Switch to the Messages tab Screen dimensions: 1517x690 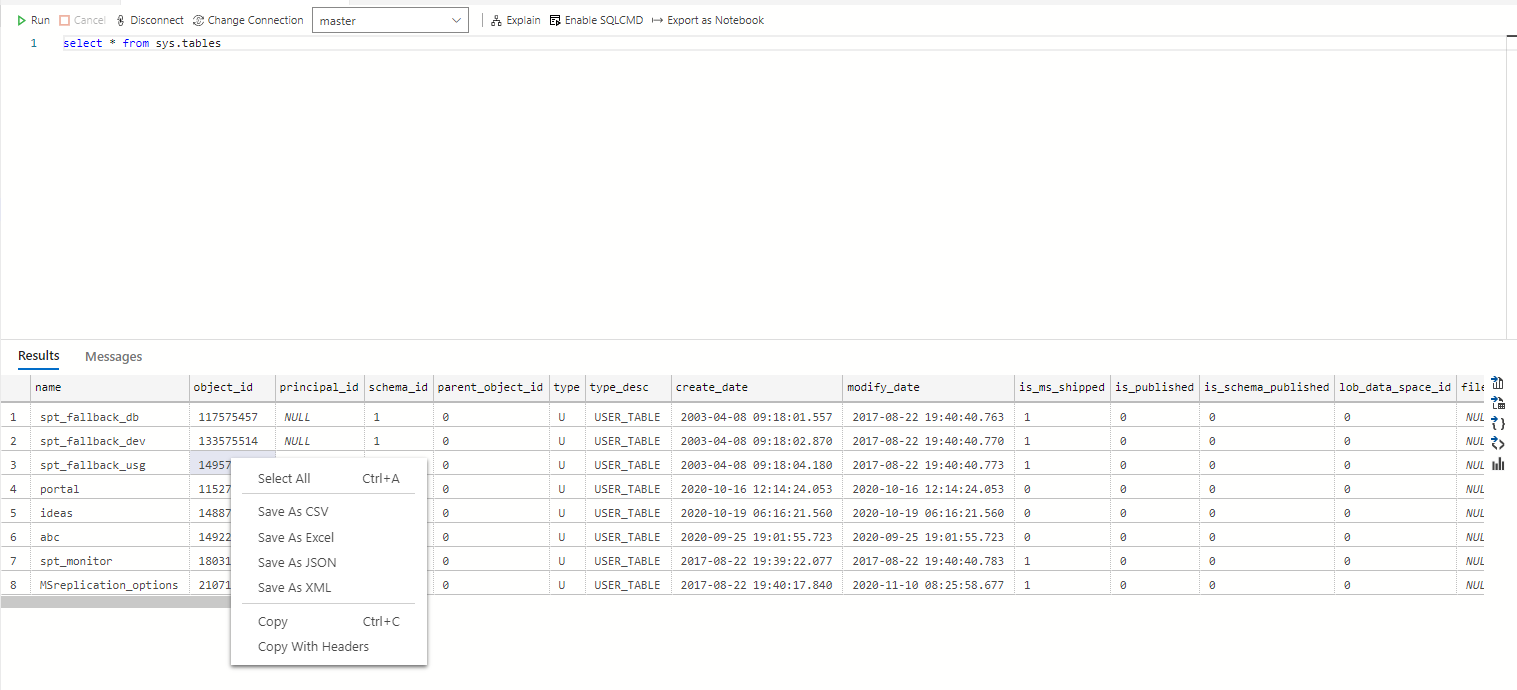point(113,356)
